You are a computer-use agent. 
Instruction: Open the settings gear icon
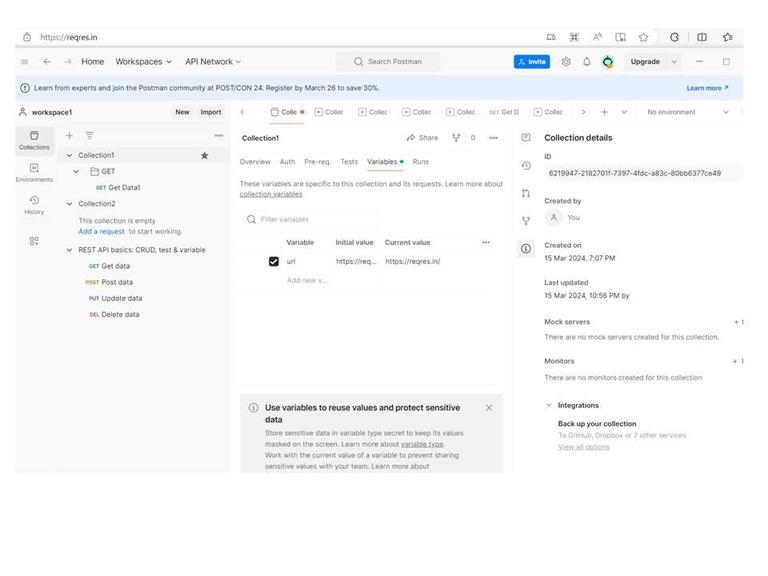click(566, 62)
